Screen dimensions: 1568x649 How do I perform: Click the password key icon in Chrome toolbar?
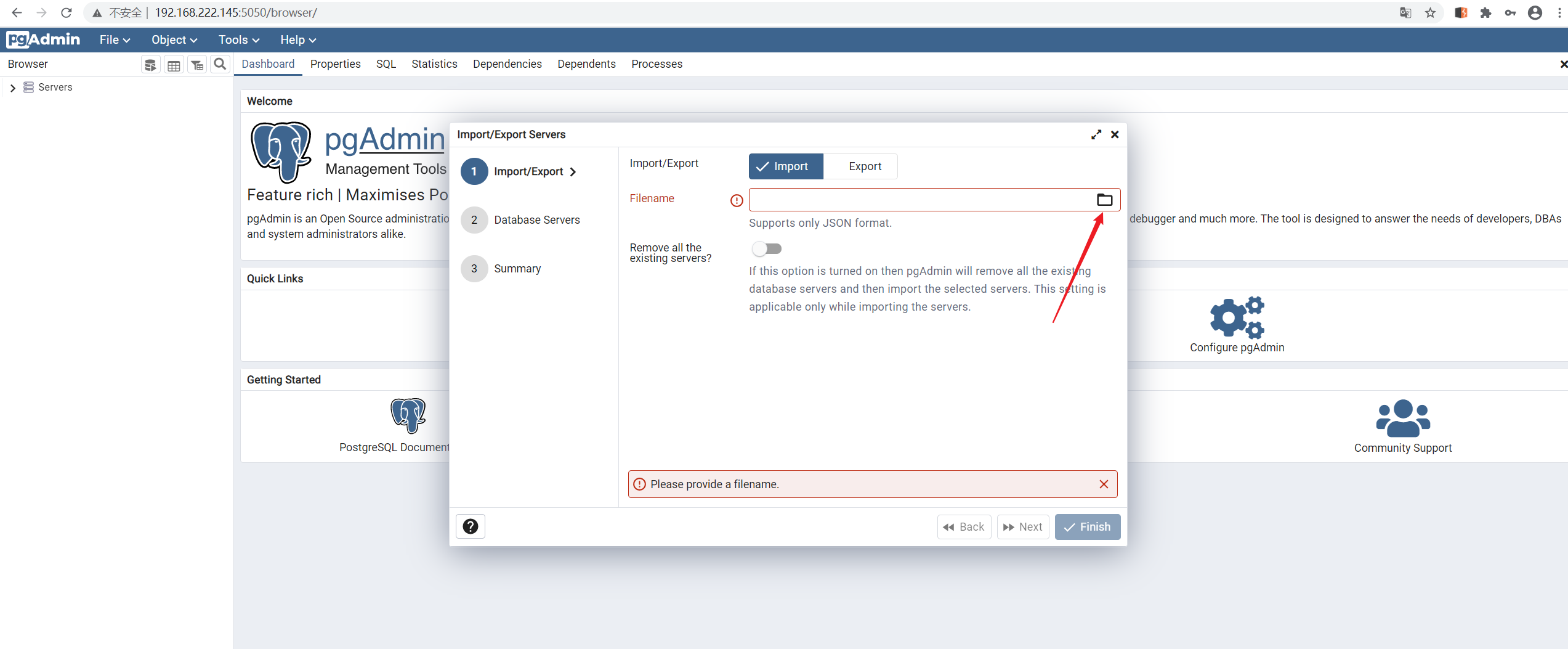click(1510, 12)
